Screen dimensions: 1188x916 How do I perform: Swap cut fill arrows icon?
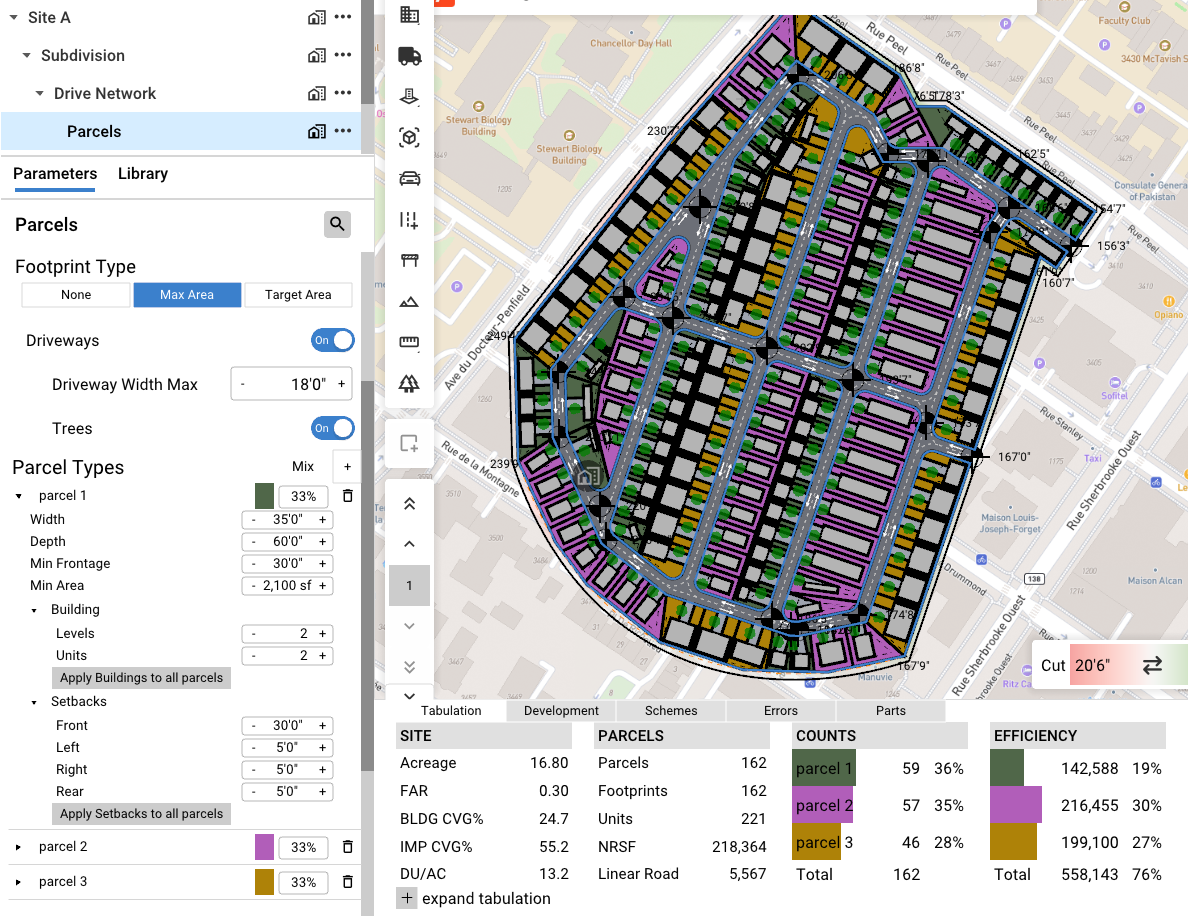click(1152, 665)
